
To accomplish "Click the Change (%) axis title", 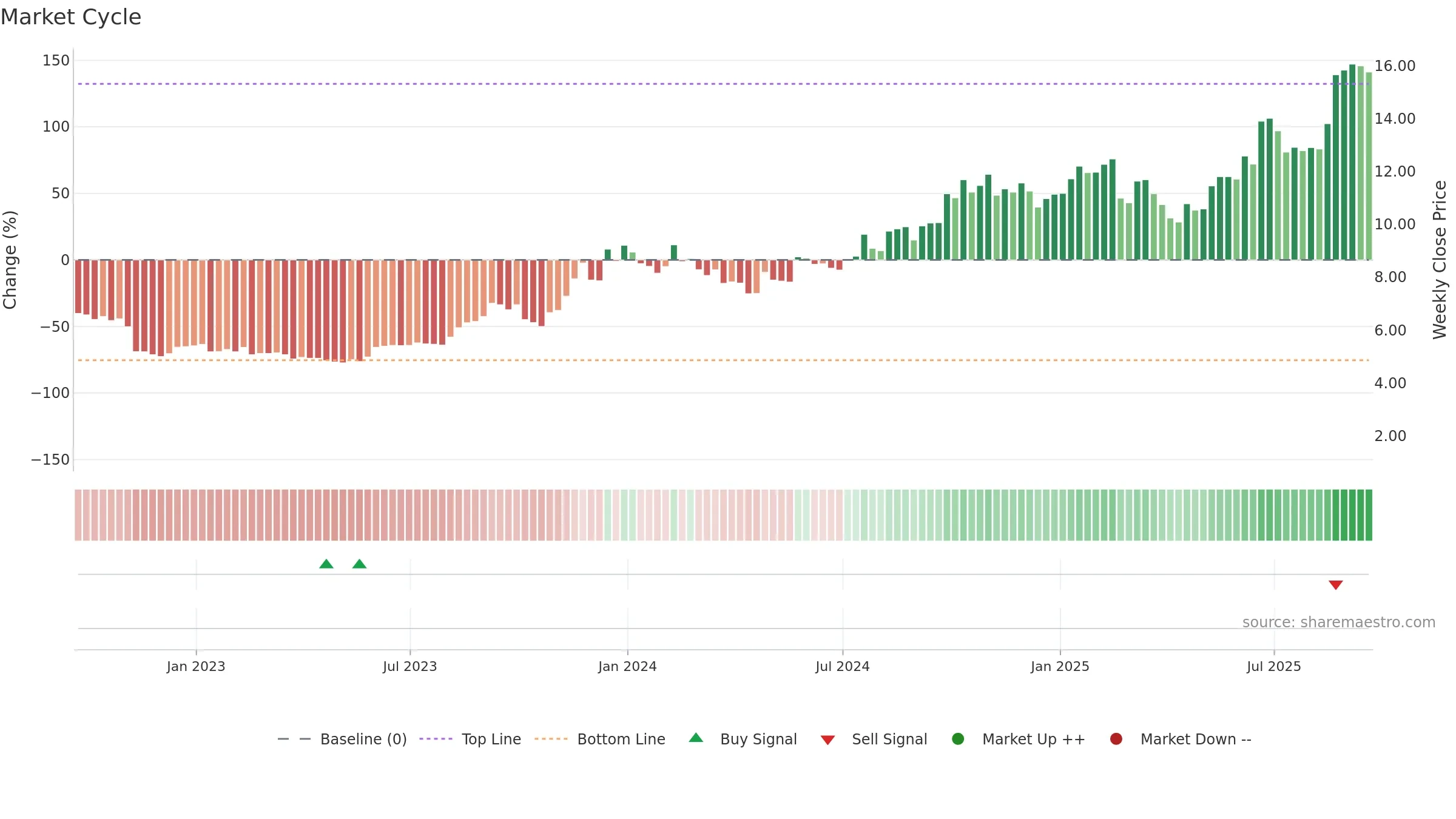I will [10, 260].
